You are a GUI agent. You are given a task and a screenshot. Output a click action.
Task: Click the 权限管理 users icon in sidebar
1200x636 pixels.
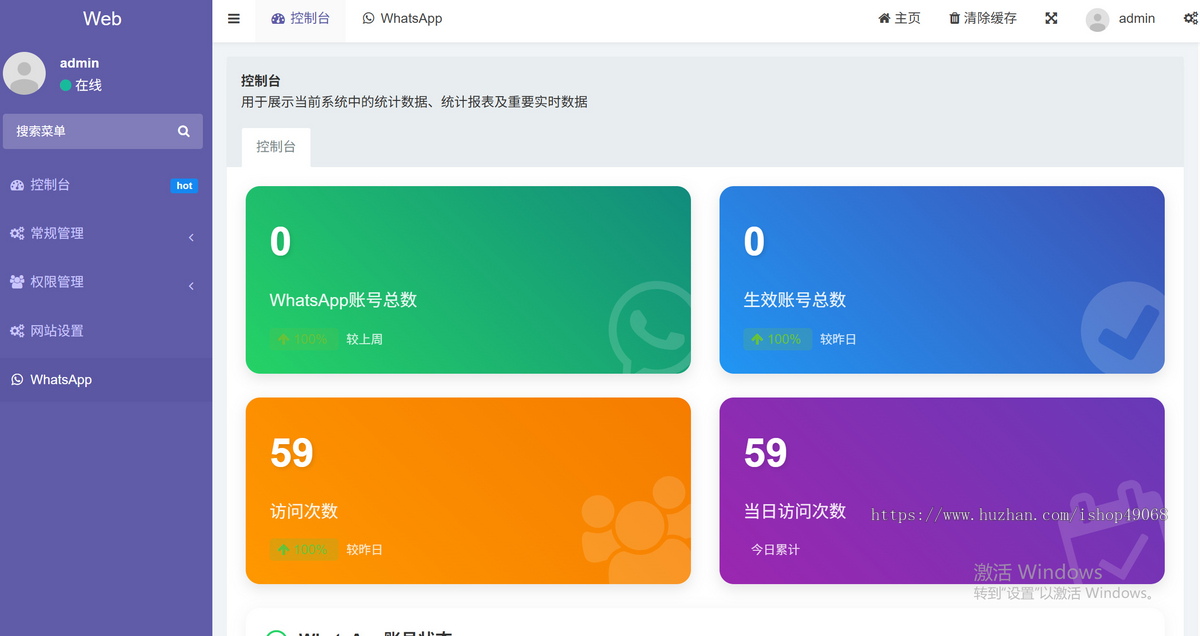pos(17,282)
